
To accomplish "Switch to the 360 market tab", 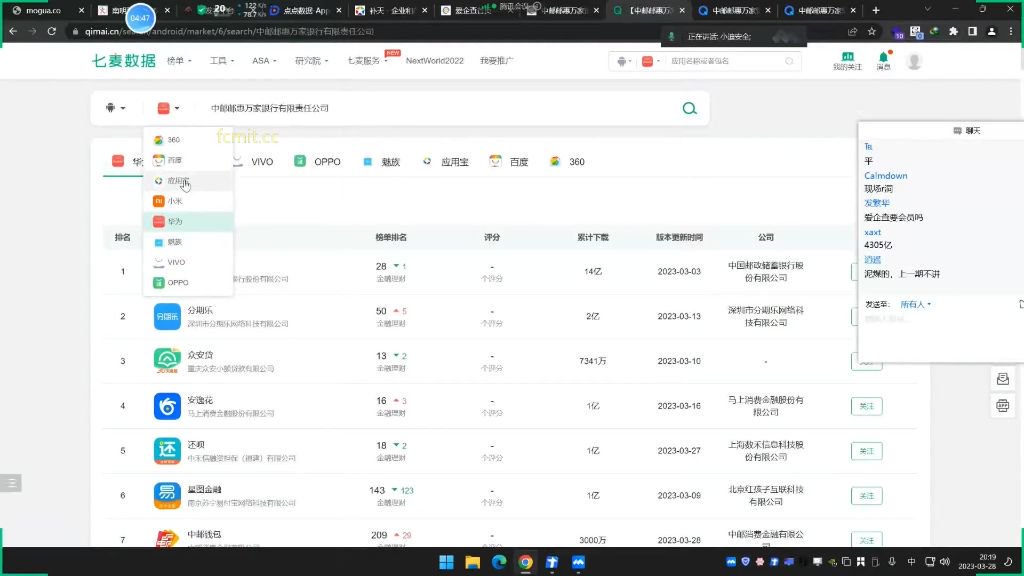I will 567,162.
